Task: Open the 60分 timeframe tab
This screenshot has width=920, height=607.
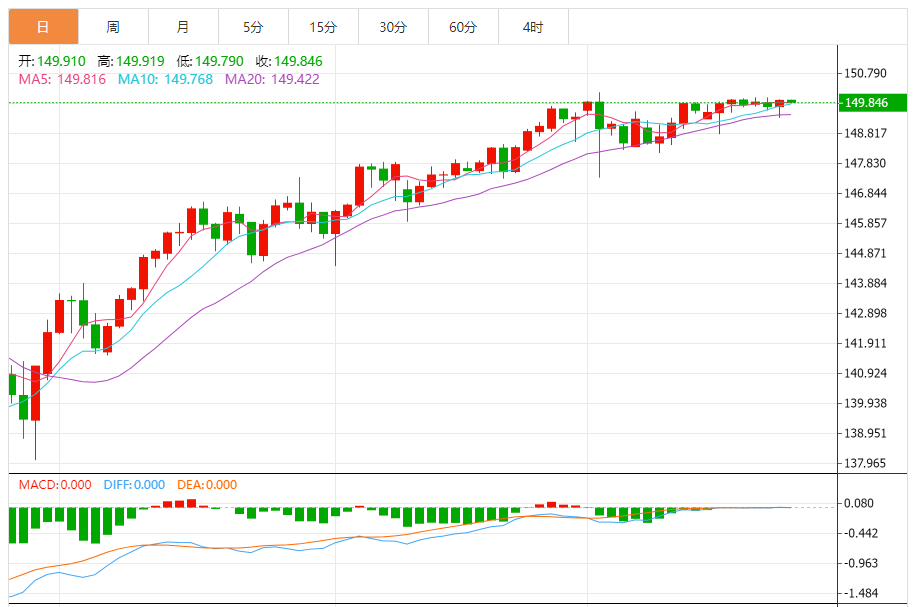Action: [463, 27]
